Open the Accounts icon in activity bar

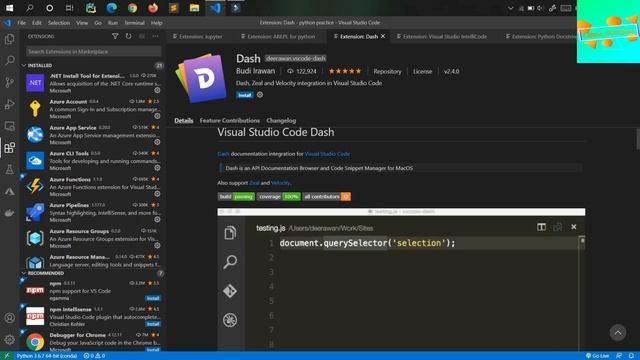[x=9, y=318]
